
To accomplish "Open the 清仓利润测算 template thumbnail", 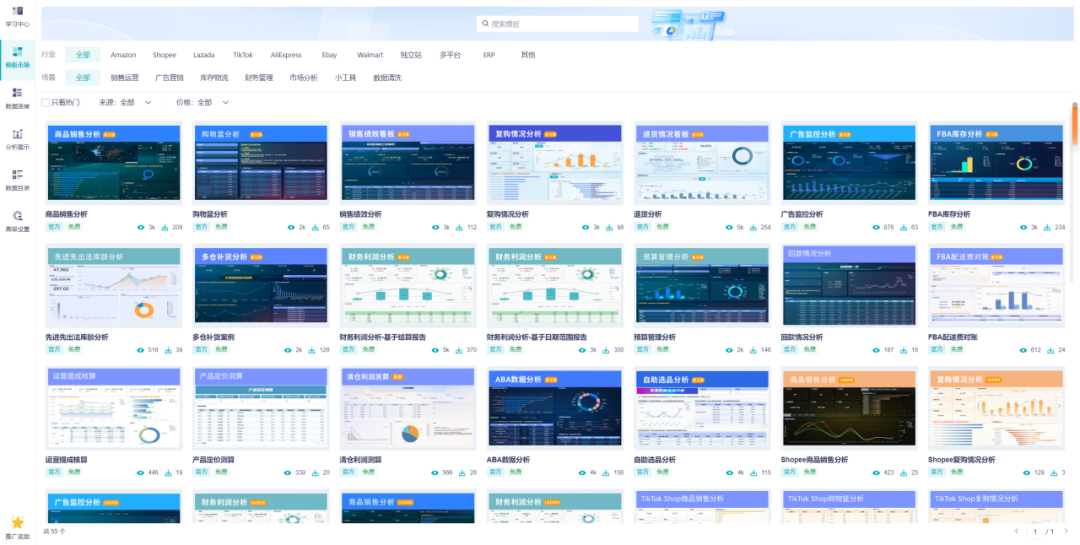I will coord(408,409).
